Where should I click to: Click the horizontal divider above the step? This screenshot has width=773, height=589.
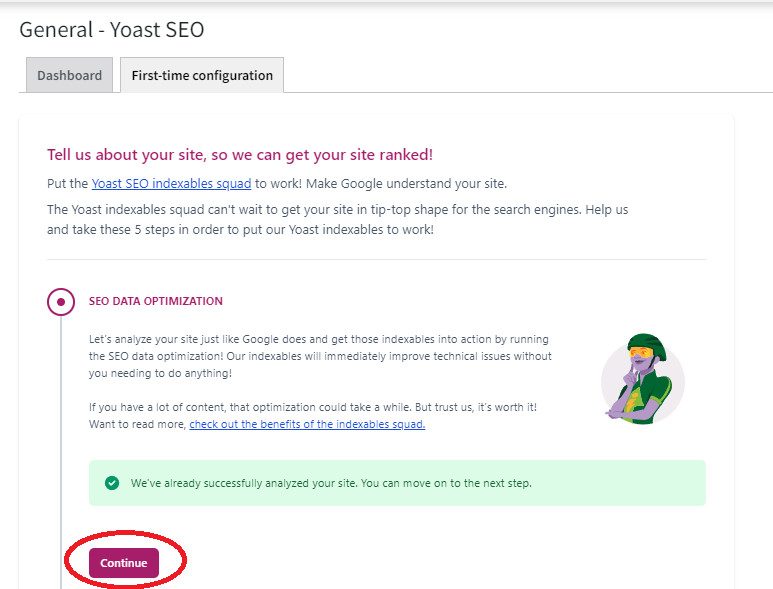pos(376,260)
